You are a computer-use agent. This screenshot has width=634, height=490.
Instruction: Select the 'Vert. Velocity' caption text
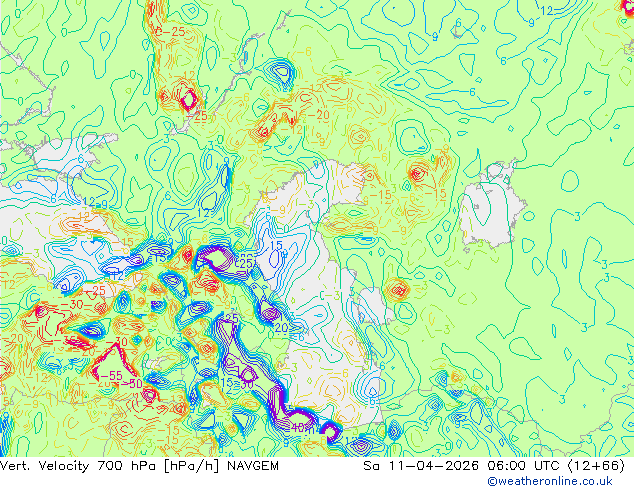pos(44,466)
